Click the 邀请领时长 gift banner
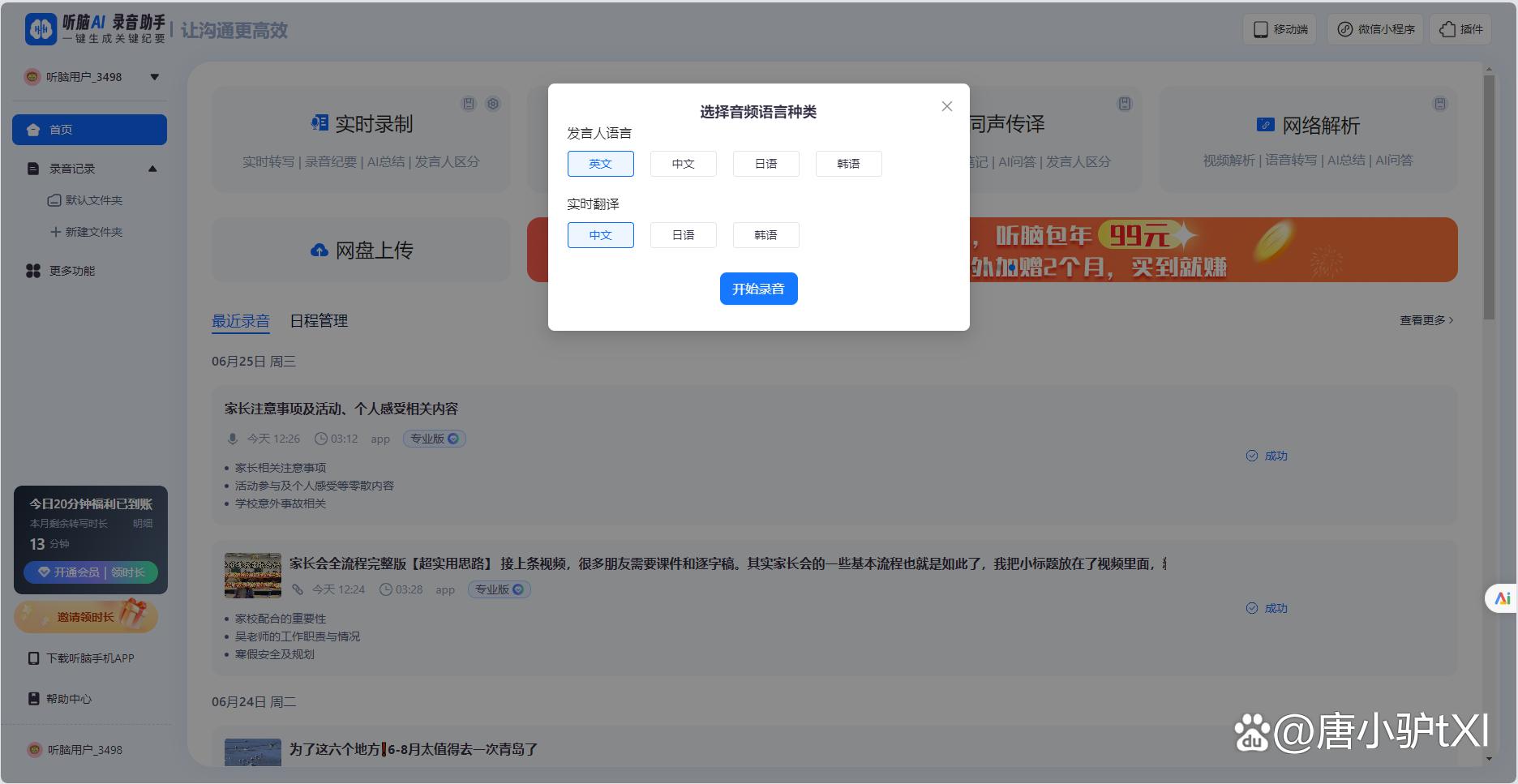This screenshot has width=1518, height=784. click(x=86, y=617)
